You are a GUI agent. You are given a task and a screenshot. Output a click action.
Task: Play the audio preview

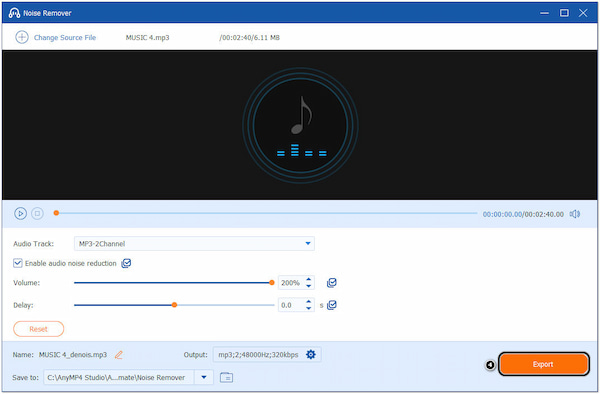(20, 213)
